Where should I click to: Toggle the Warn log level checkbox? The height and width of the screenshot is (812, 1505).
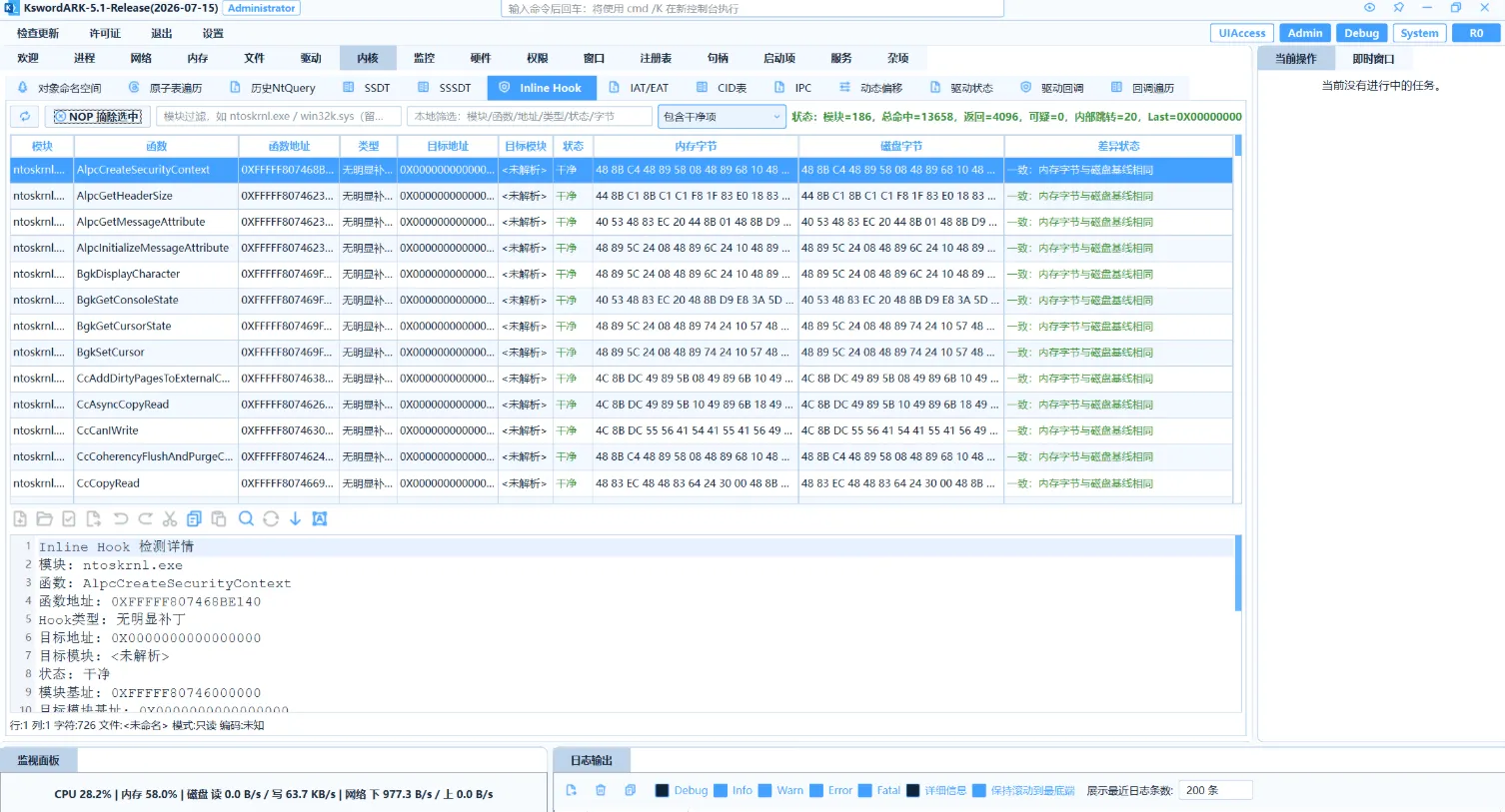765,790
